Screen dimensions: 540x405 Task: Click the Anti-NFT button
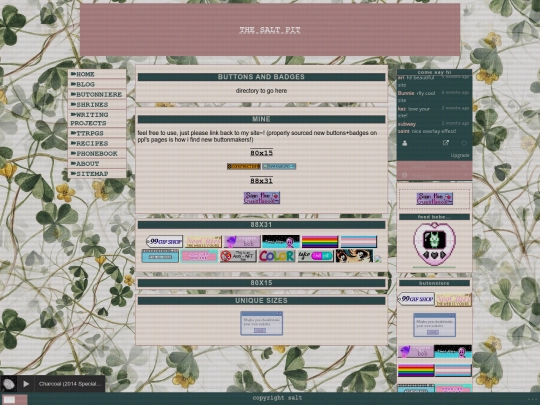238,256
